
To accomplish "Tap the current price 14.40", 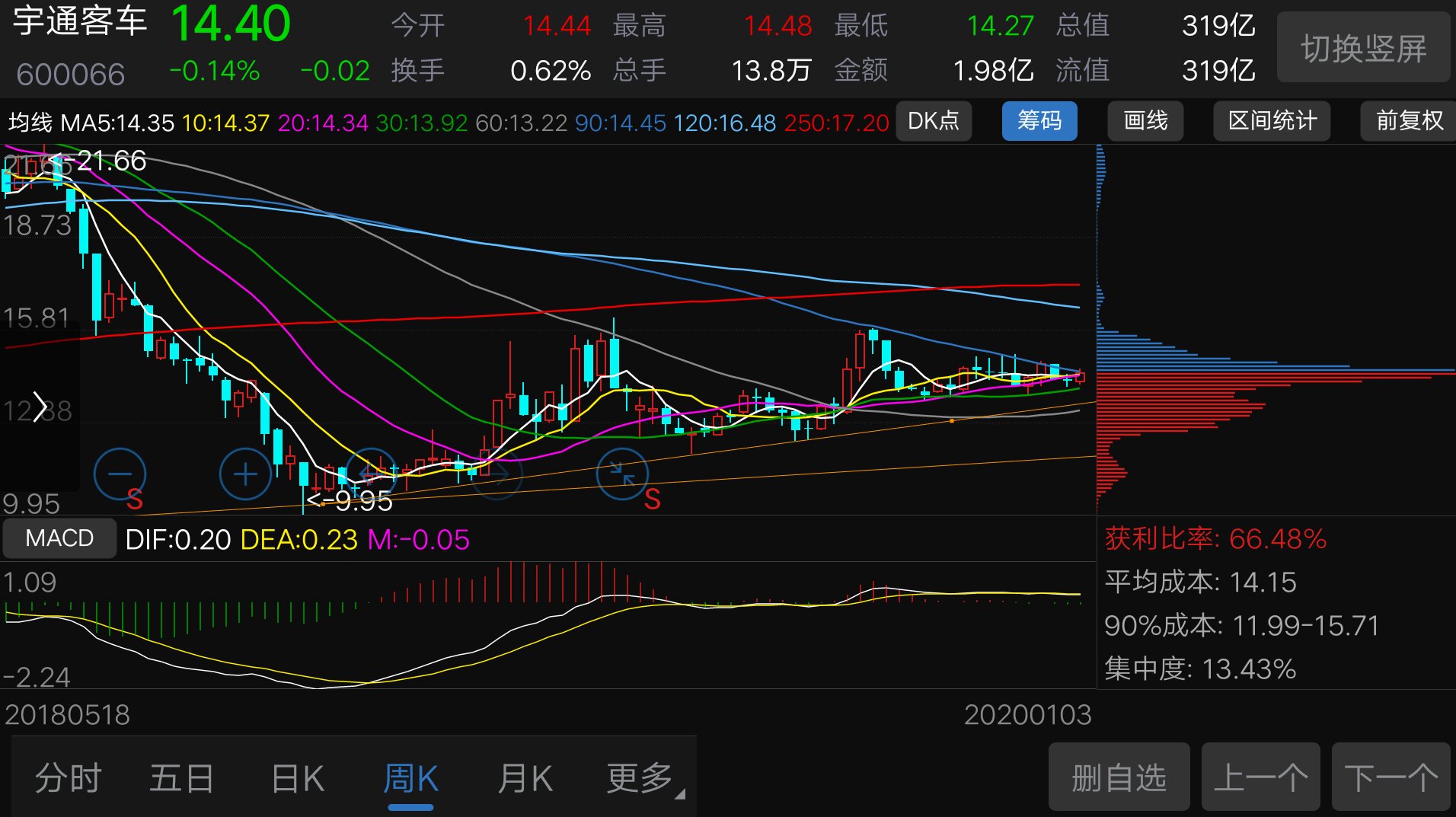I will pos(230,24).
